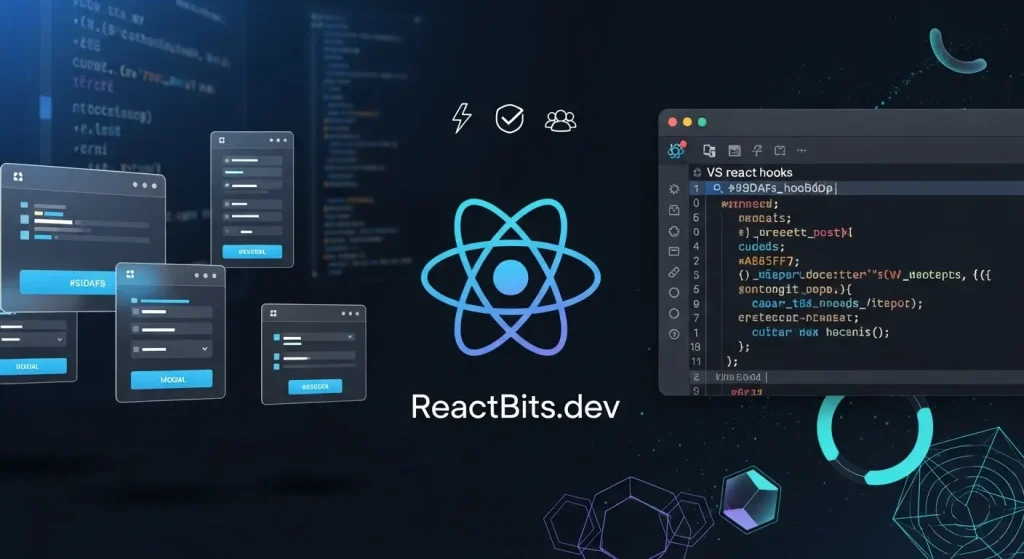This screenshot has height=559, width=1024.
Task: Click the split square icon in editor toolbar
Action: [780, 151]
